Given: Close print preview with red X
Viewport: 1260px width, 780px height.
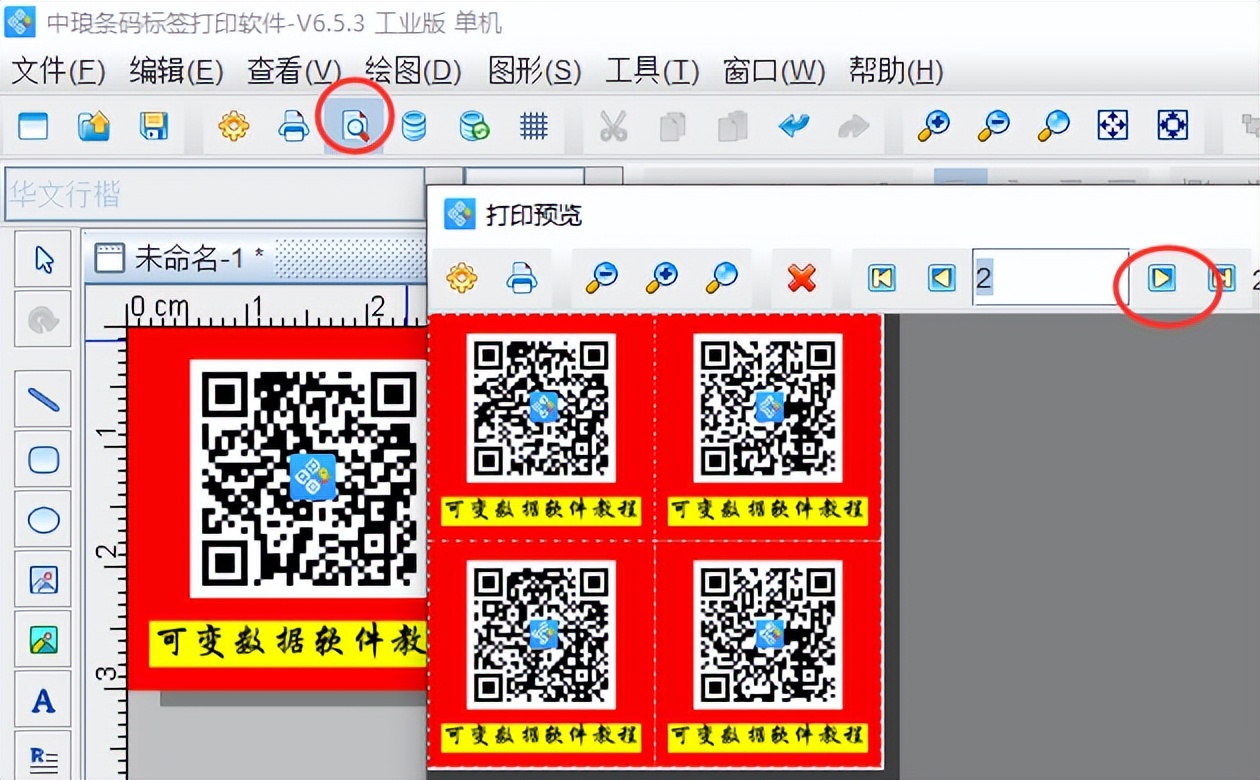Looking at the screenshot, I should click(801, 277).
